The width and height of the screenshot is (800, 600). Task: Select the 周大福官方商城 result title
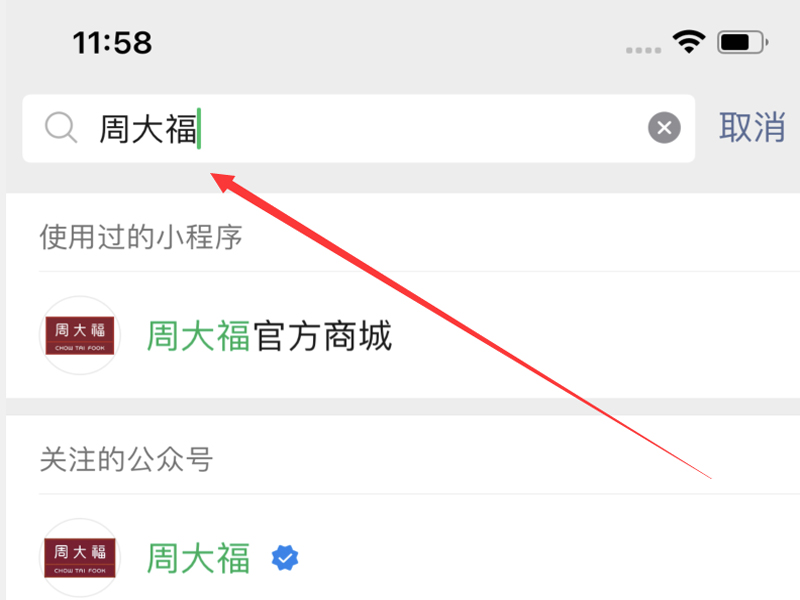coord(269,336)
